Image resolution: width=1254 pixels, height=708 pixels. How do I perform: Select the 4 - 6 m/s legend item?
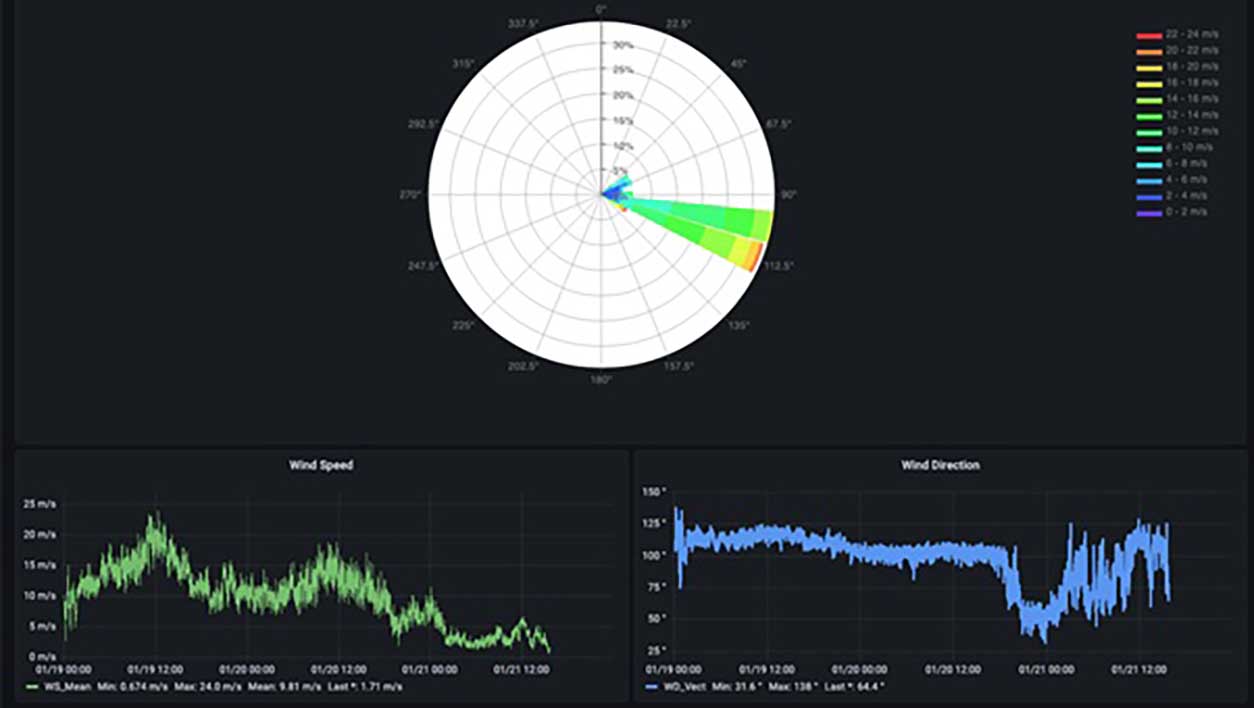tap(1188, 179)
